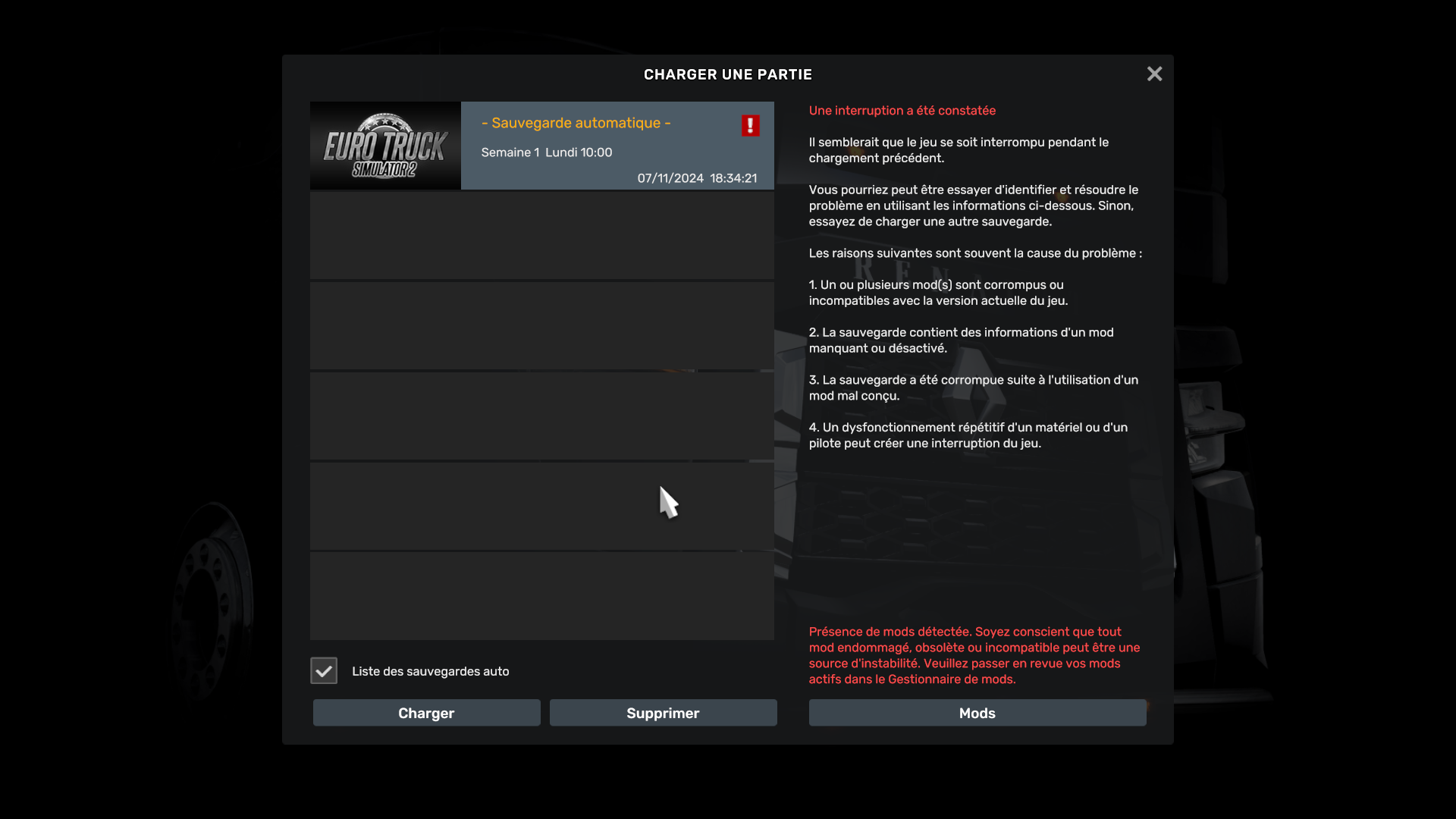Click the save date 07/11/2024 18:34:21

click(x=697, y=178)
